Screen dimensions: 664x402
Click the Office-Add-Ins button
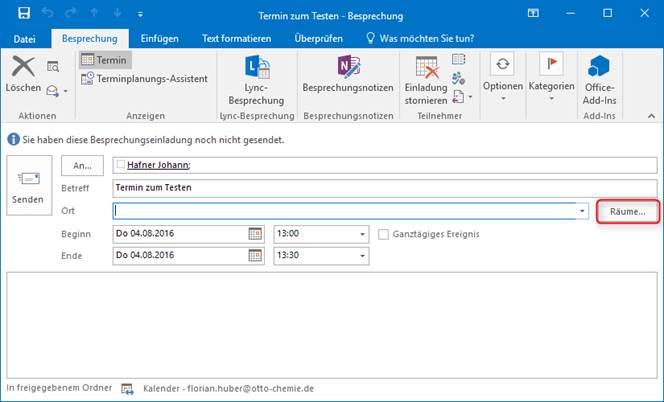tap(599, 80)
